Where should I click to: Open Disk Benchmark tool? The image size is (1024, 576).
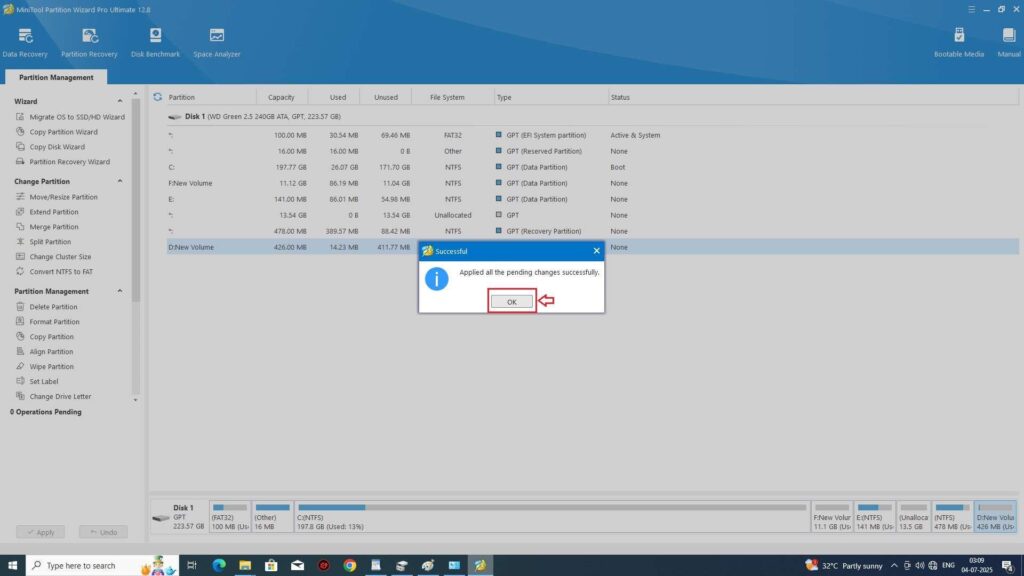[155, 41]
